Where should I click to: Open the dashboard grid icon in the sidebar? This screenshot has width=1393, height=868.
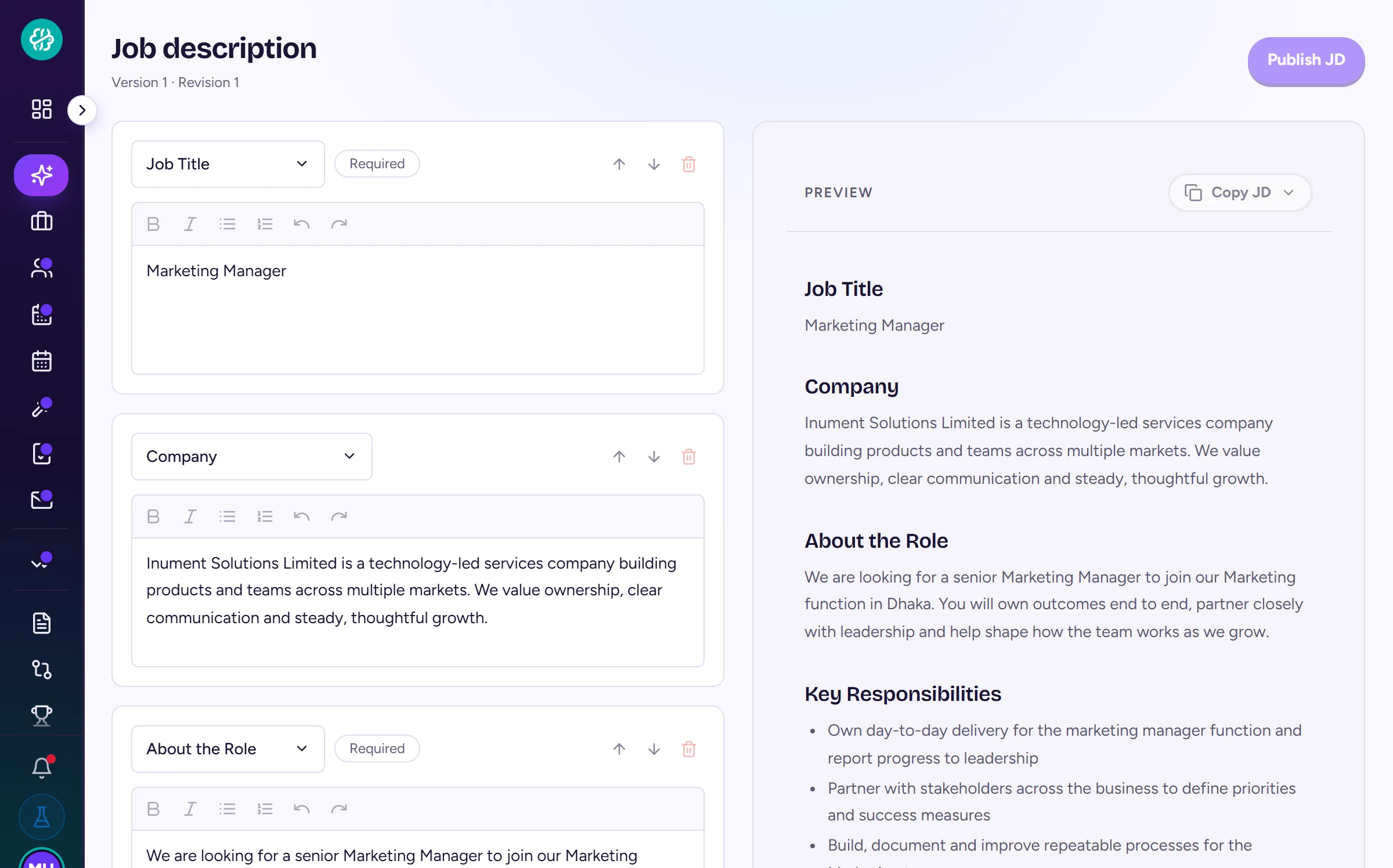coord(42,109)
